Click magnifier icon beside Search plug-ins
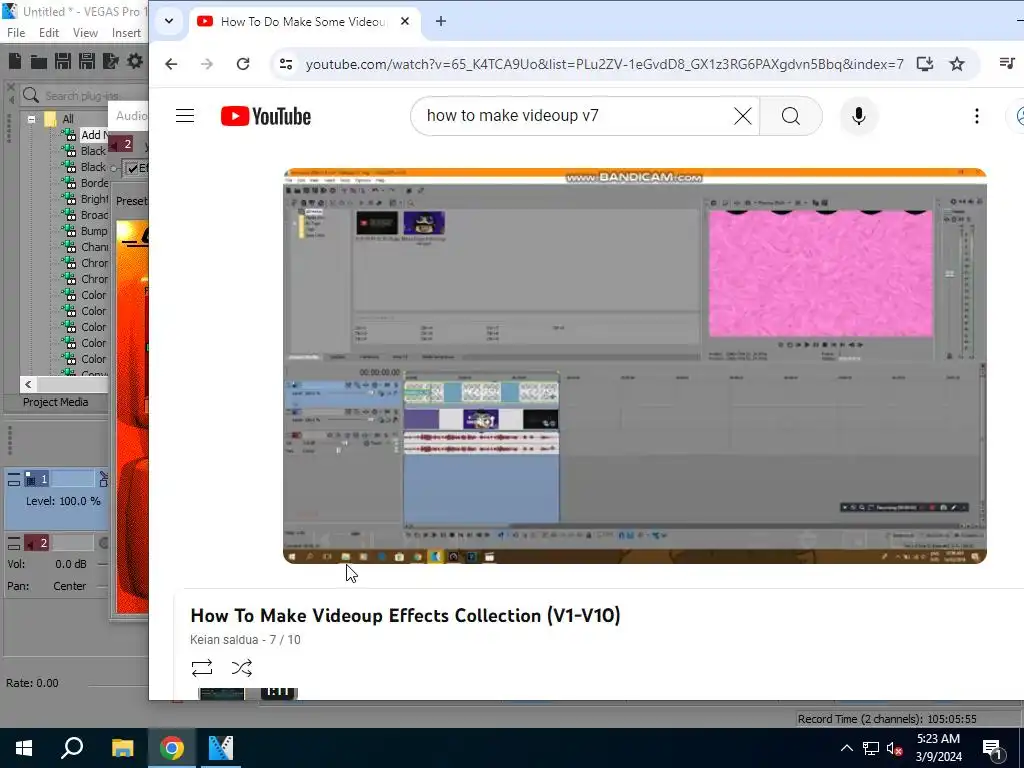 (31, 95)
